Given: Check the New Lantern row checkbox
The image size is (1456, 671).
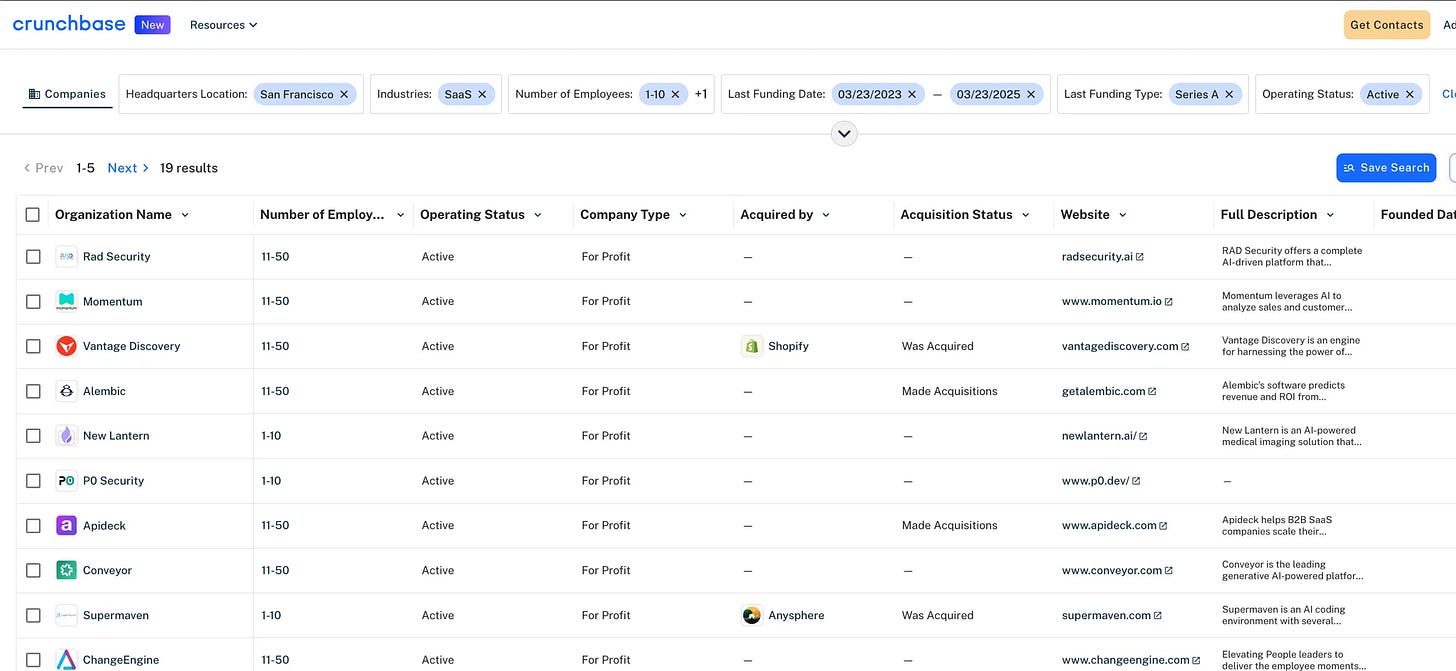Looking at the screenshot, I should 33,436.
